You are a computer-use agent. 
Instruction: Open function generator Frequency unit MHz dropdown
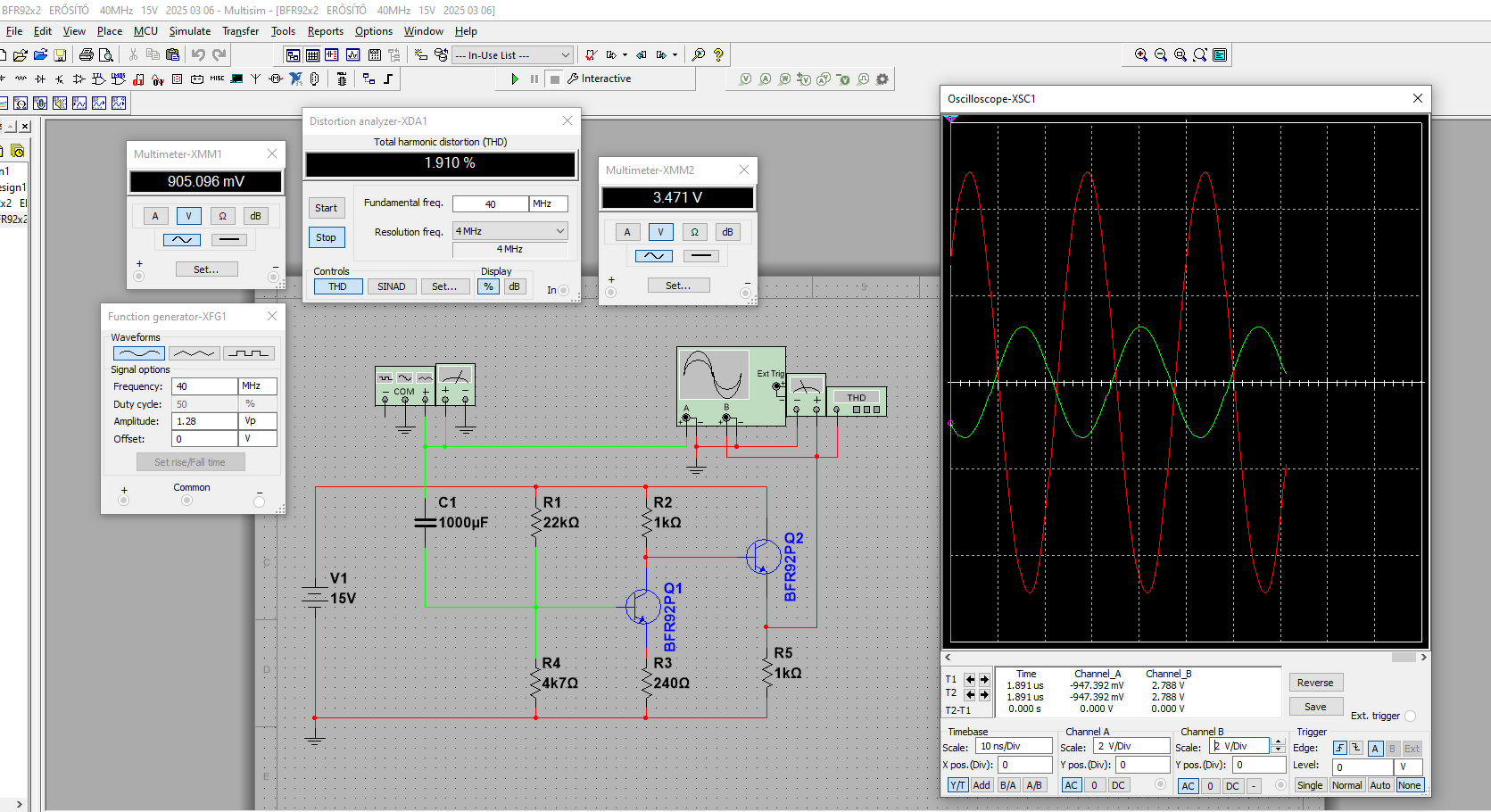pyautogui.click(x=257, y=386)
